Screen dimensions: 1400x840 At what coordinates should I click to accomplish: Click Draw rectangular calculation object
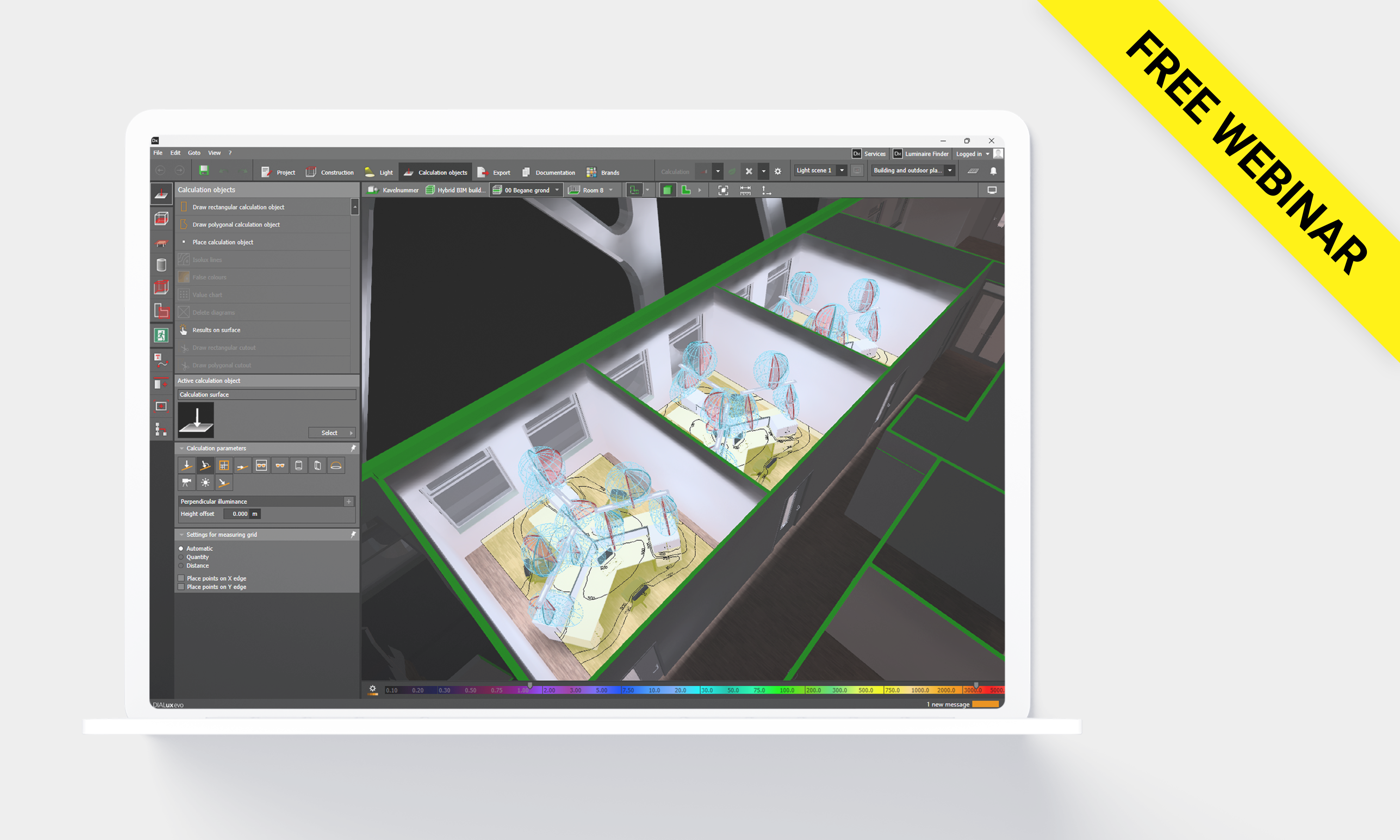pyautogui.click(x=238, y=207)
